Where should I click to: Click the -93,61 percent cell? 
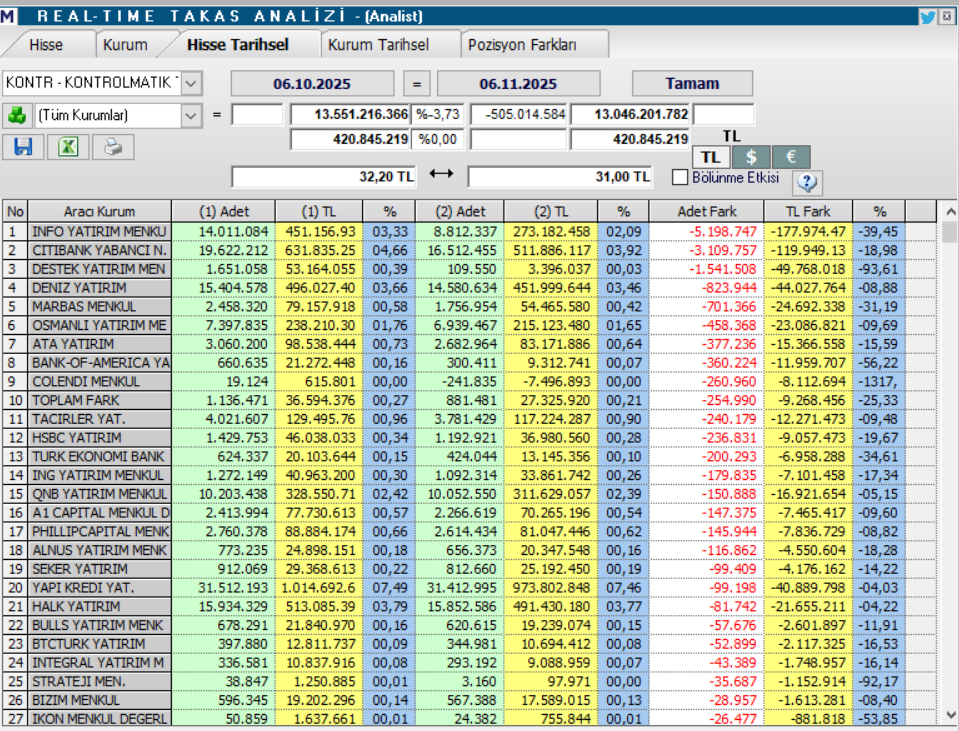878,269
